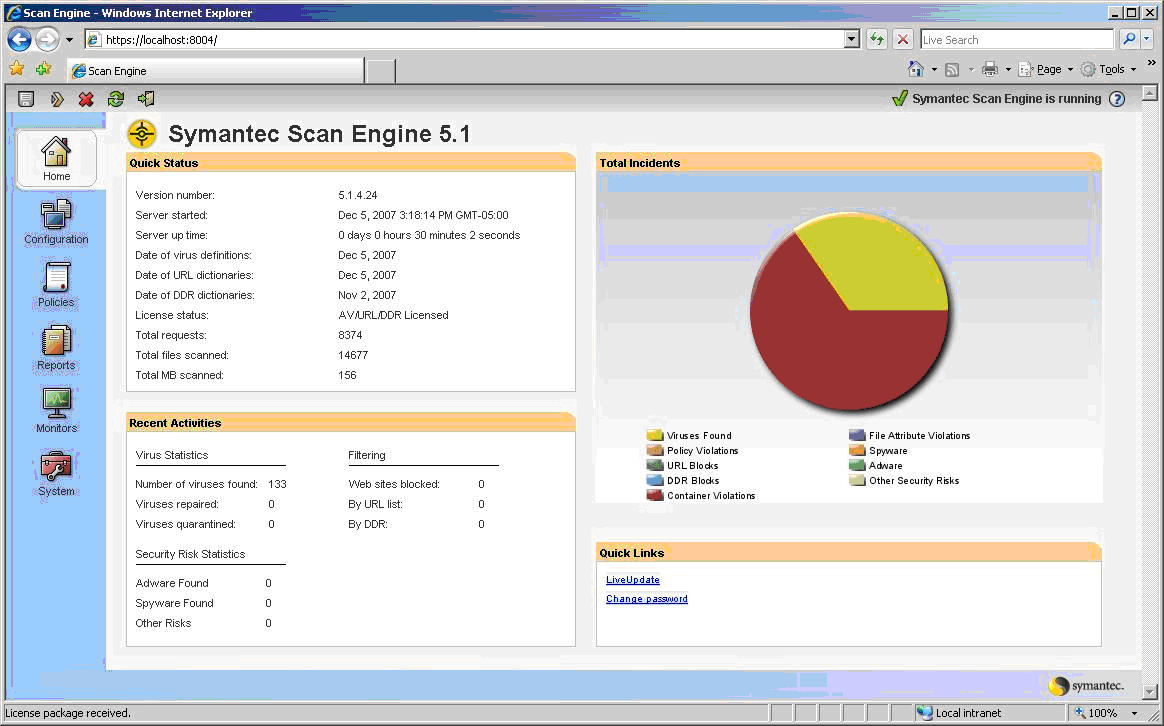Viewport: 1164px width, 726px height.
Task: Expand the Live Search options dropdown
Action: pos(1147,39)
